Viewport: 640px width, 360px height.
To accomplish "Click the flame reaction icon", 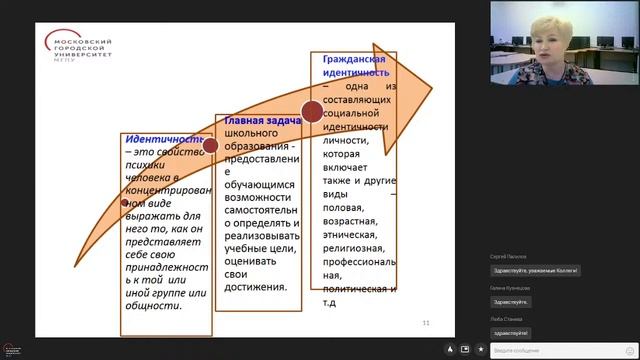I will click(x=450, y=349).
